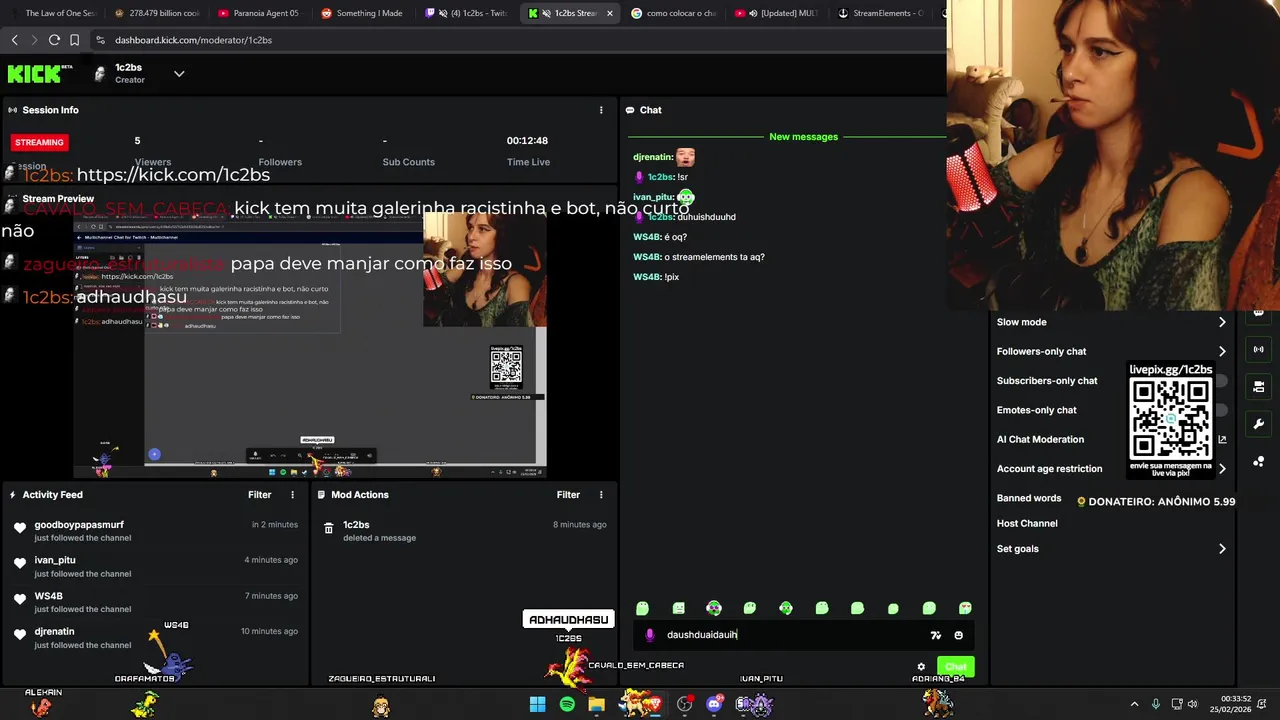Click the translate icon in chat input
1280x720 pixels.
[x=936, y=635]
